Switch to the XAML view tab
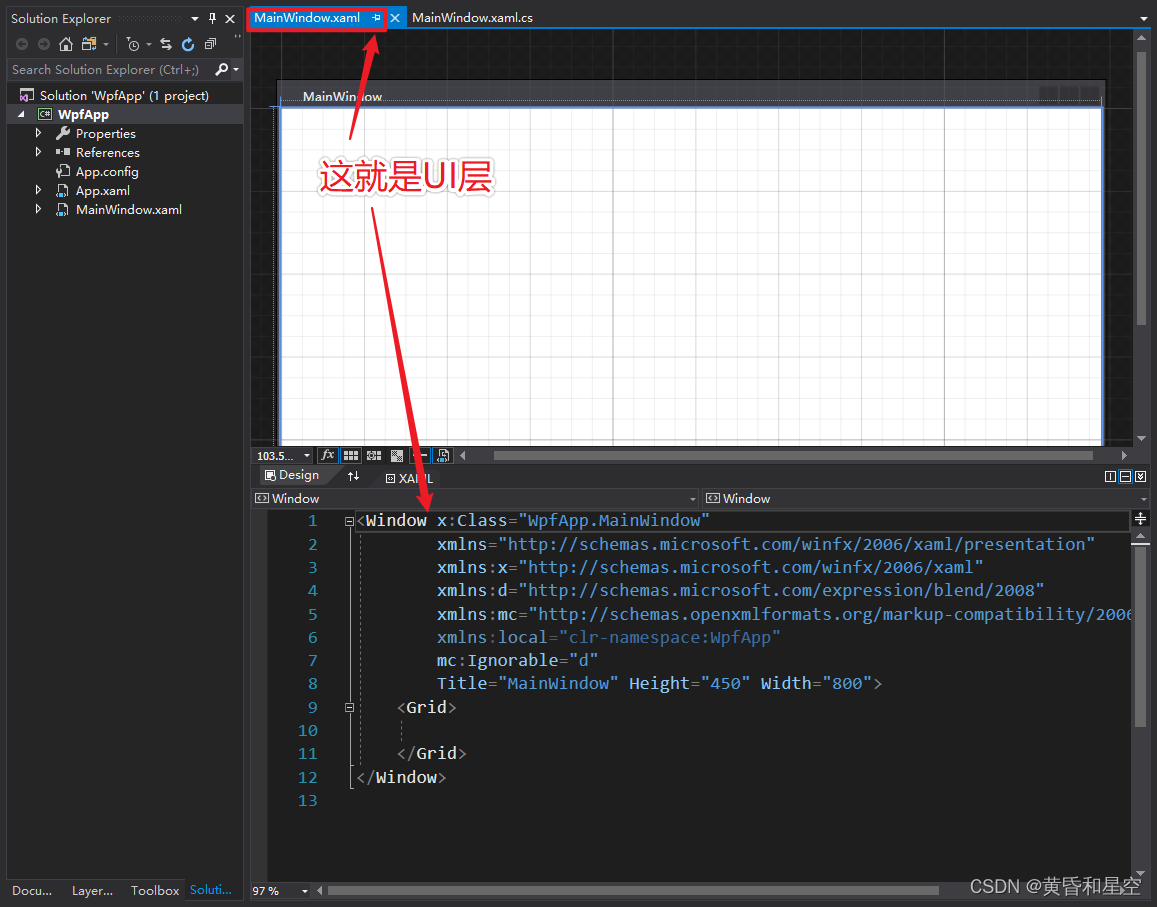Viewport: 1157px width, 907px height. pyautogui.click(x=409, y=477)
